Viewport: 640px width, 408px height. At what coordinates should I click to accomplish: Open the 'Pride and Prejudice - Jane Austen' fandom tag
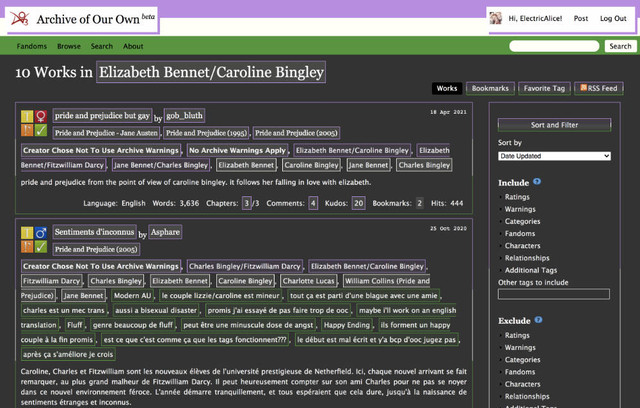106,133
